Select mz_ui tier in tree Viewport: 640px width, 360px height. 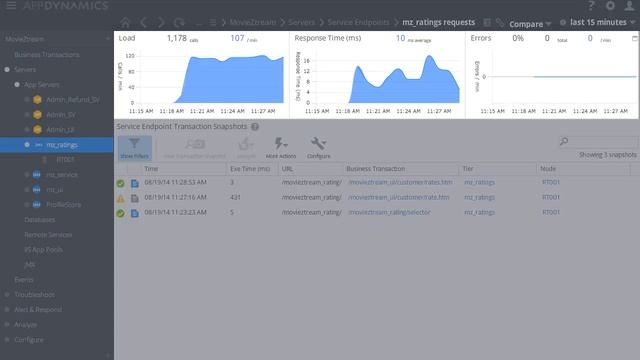pos(54,190)
